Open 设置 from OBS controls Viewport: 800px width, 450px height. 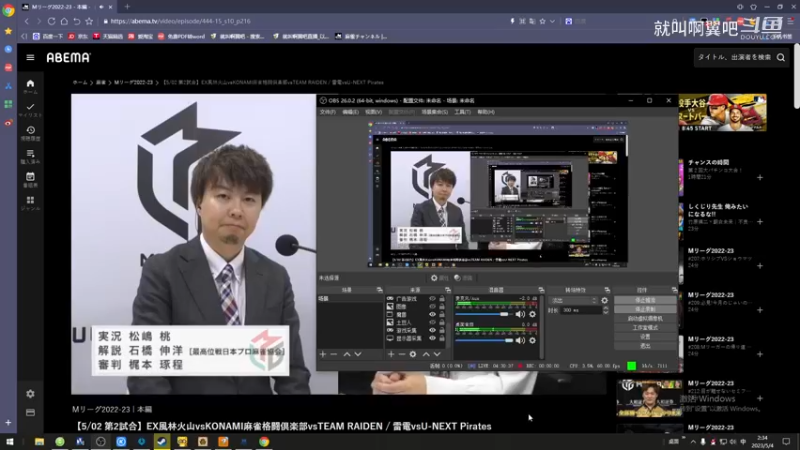(645, 337)
